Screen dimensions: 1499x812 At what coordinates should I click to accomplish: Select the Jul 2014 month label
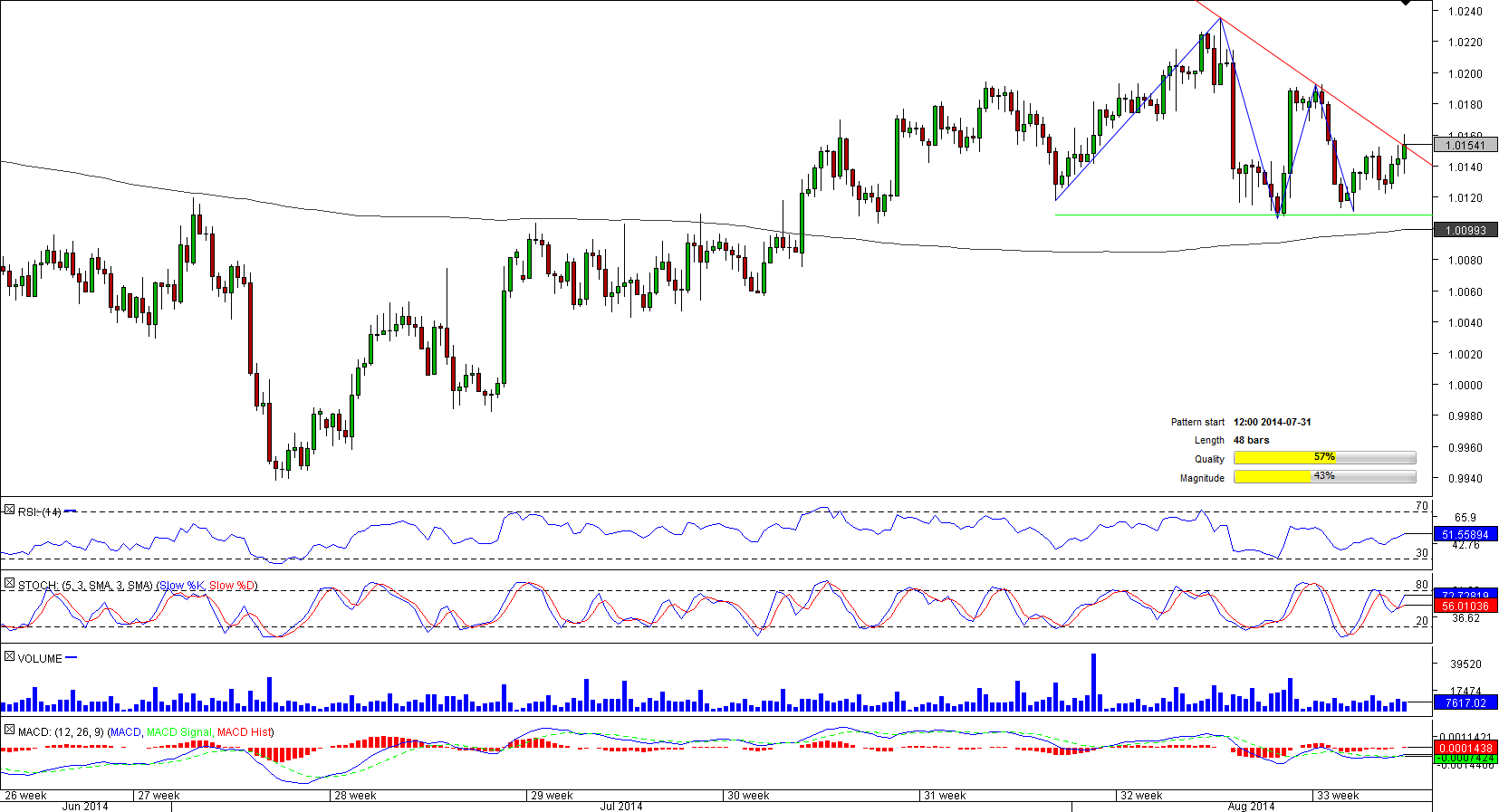pyautogui.click(x=620, y=807)
